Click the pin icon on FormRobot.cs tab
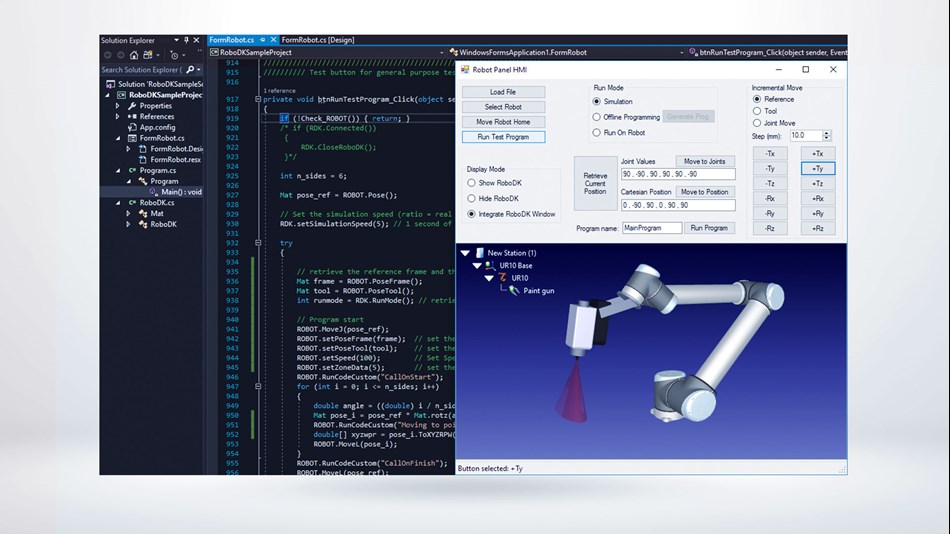950x534 pixels. (x=263, y=40)
